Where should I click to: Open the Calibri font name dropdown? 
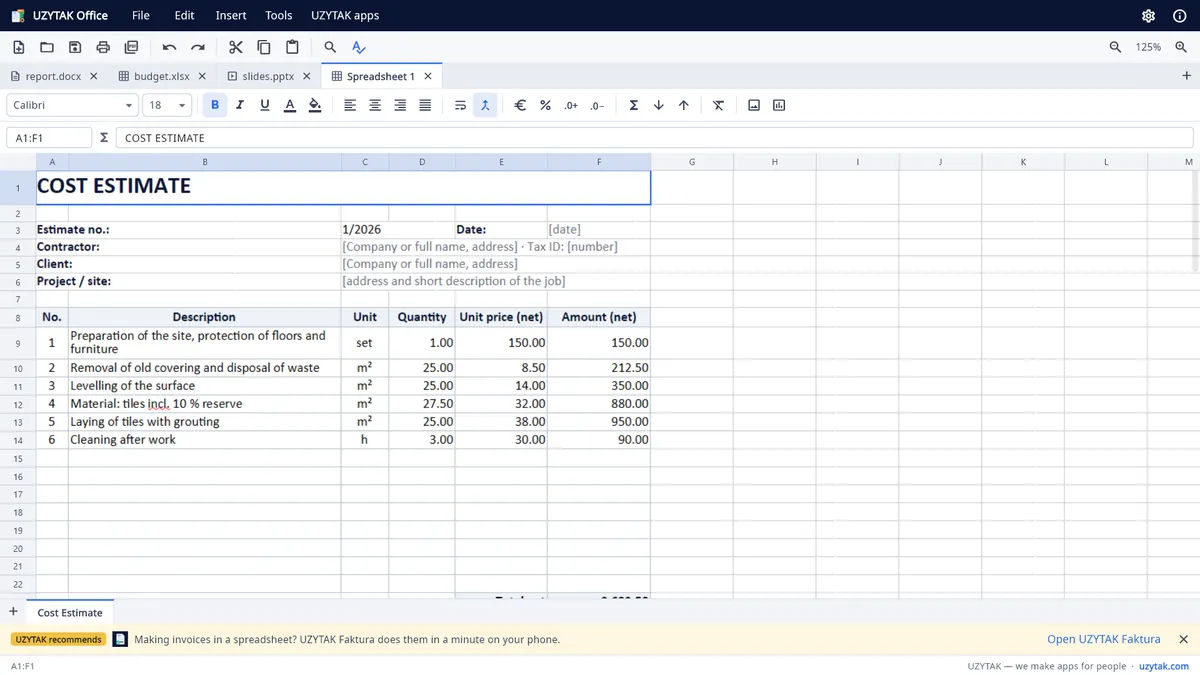[x=72, y=105]
